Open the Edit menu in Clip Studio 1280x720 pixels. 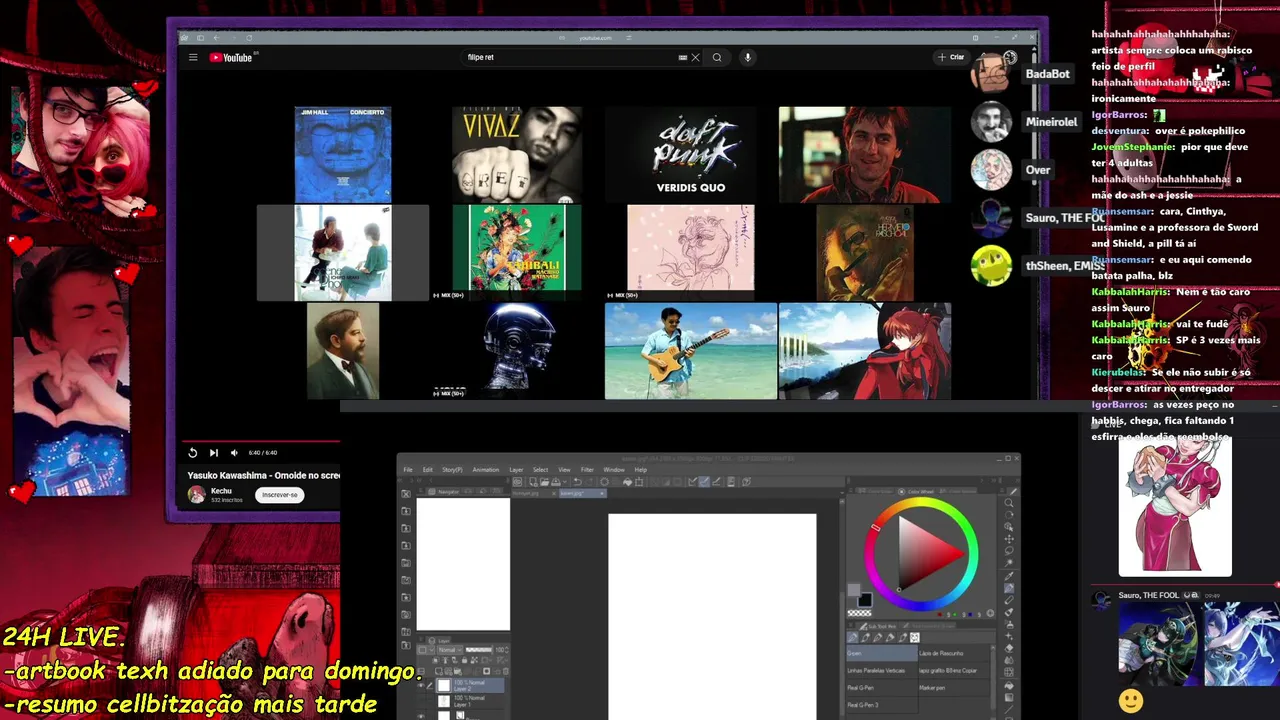coord(427,470)
